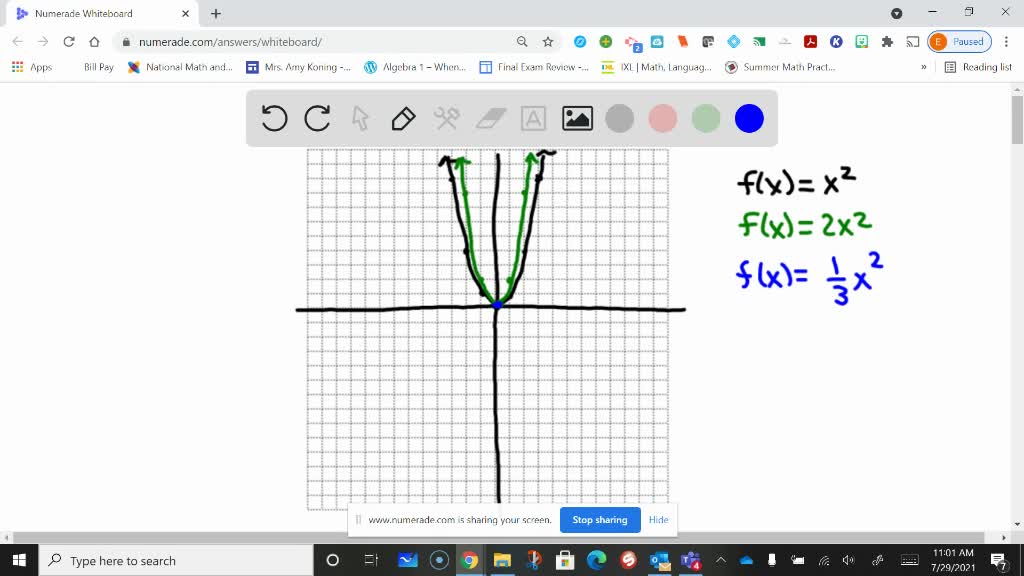Select the blue ink color swatch
The image size is (1024, 576).
click(749, 118)
